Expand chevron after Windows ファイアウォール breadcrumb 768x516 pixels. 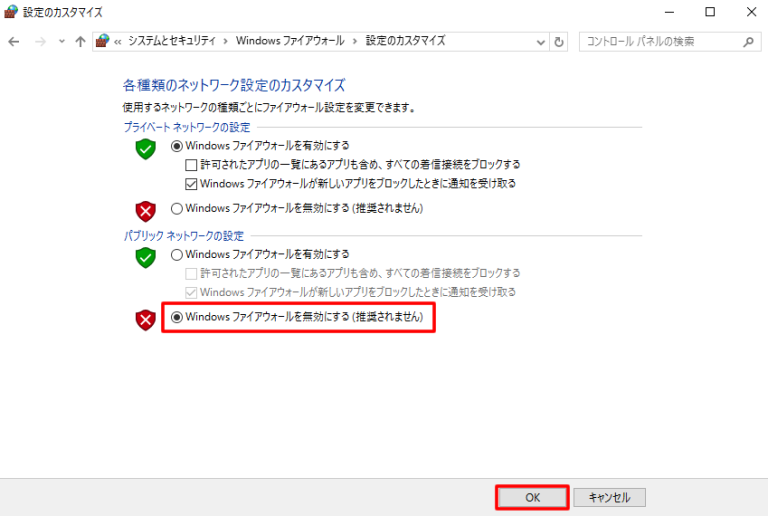point(355,42)
